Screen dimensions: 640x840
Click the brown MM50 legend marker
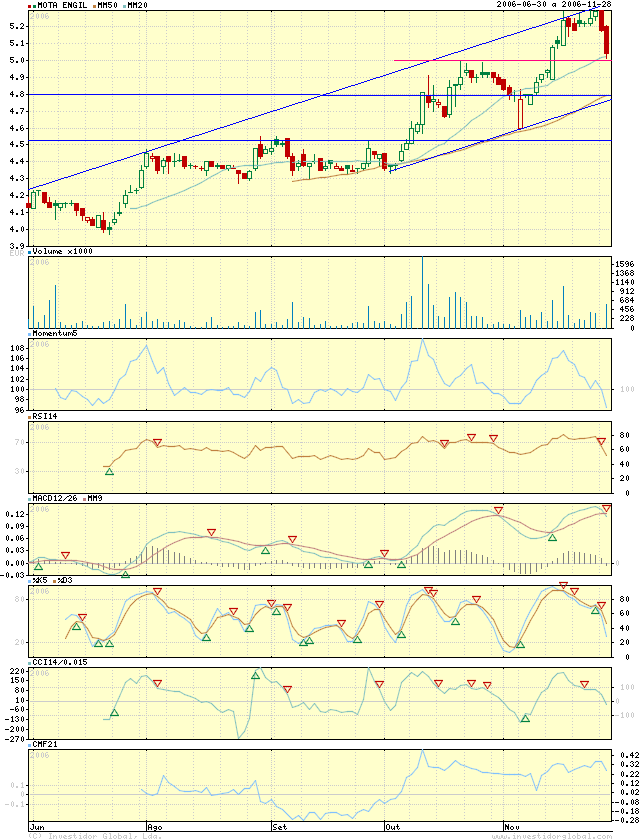93,5
